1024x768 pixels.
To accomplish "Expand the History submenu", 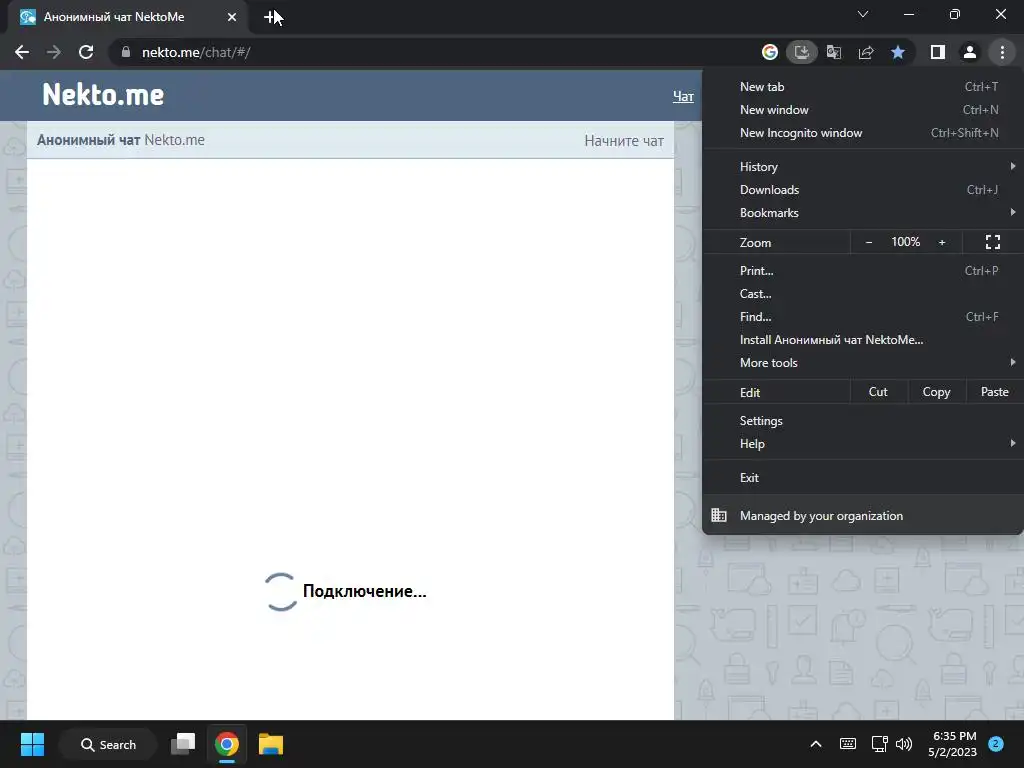I will (863, 167).
